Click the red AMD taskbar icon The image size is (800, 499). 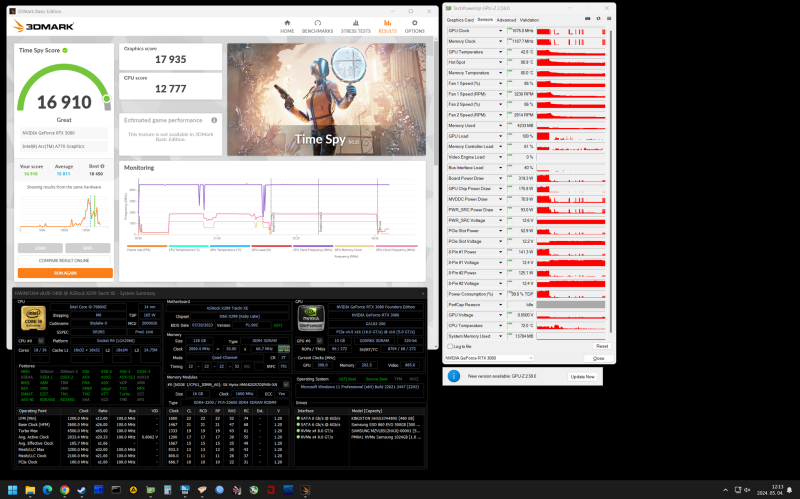pos(271,490)
